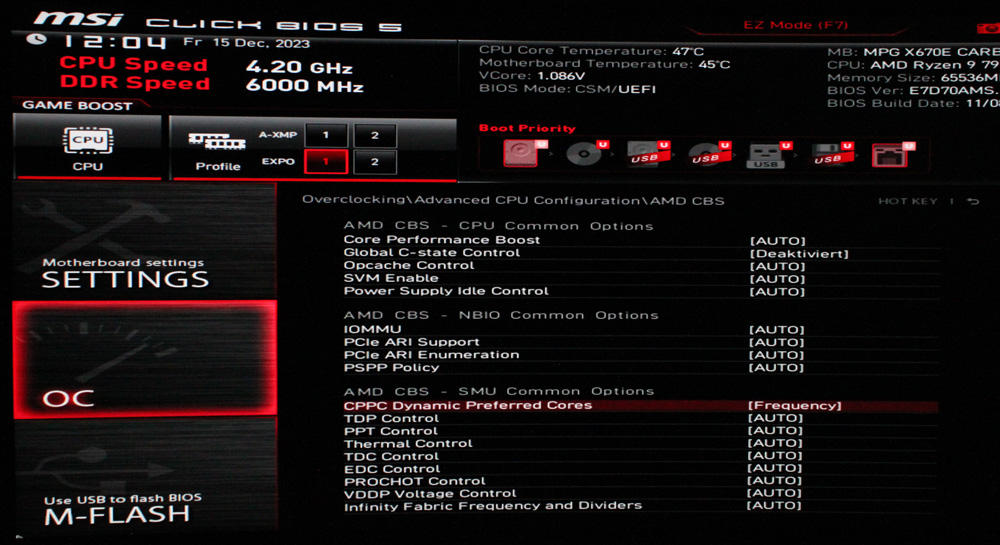1000x545 pixels.
Task: Open CPPC Dynamic Preferred Cores Frequency option
Action: (x=794, y=405)
